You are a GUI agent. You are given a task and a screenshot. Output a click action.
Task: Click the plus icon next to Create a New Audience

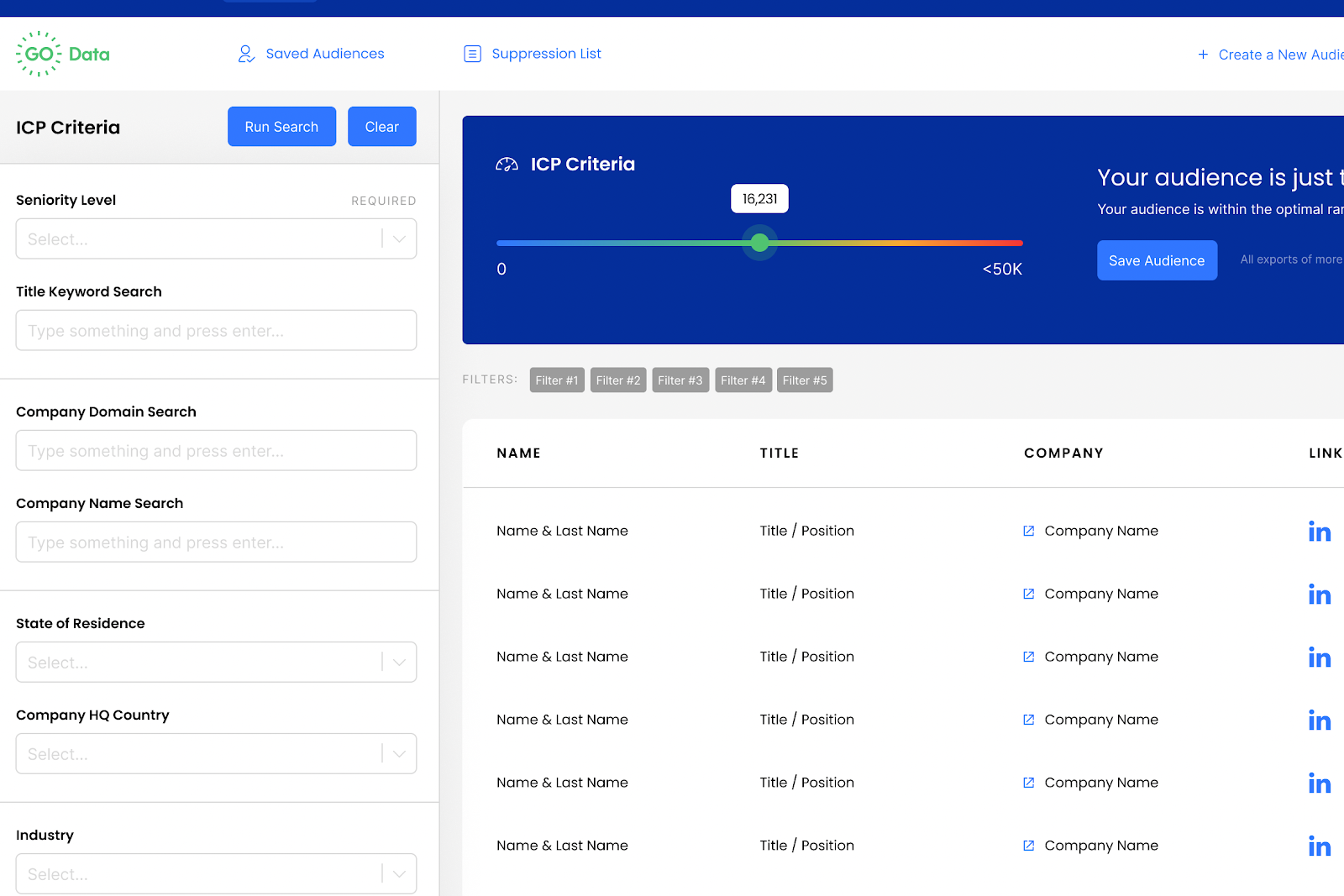tap(1203, 54)
